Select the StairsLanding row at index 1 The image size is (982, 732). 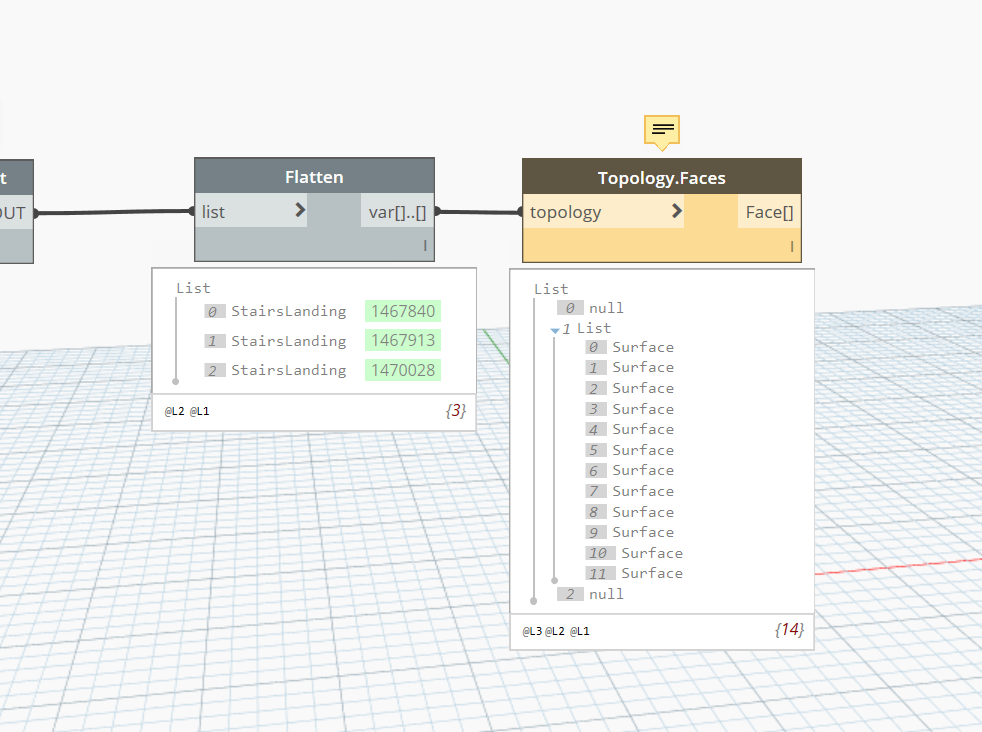point(323,341)
